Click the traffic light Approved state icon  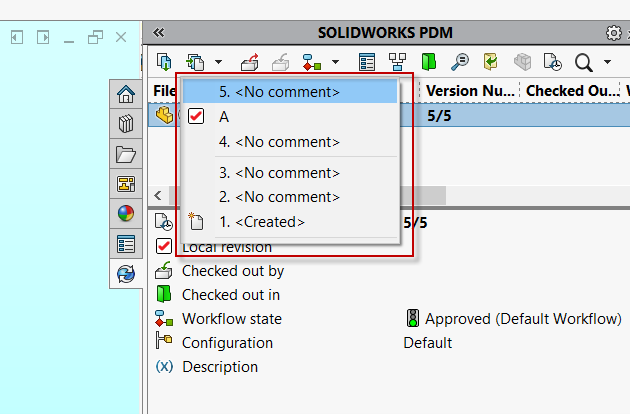[413, 318]
